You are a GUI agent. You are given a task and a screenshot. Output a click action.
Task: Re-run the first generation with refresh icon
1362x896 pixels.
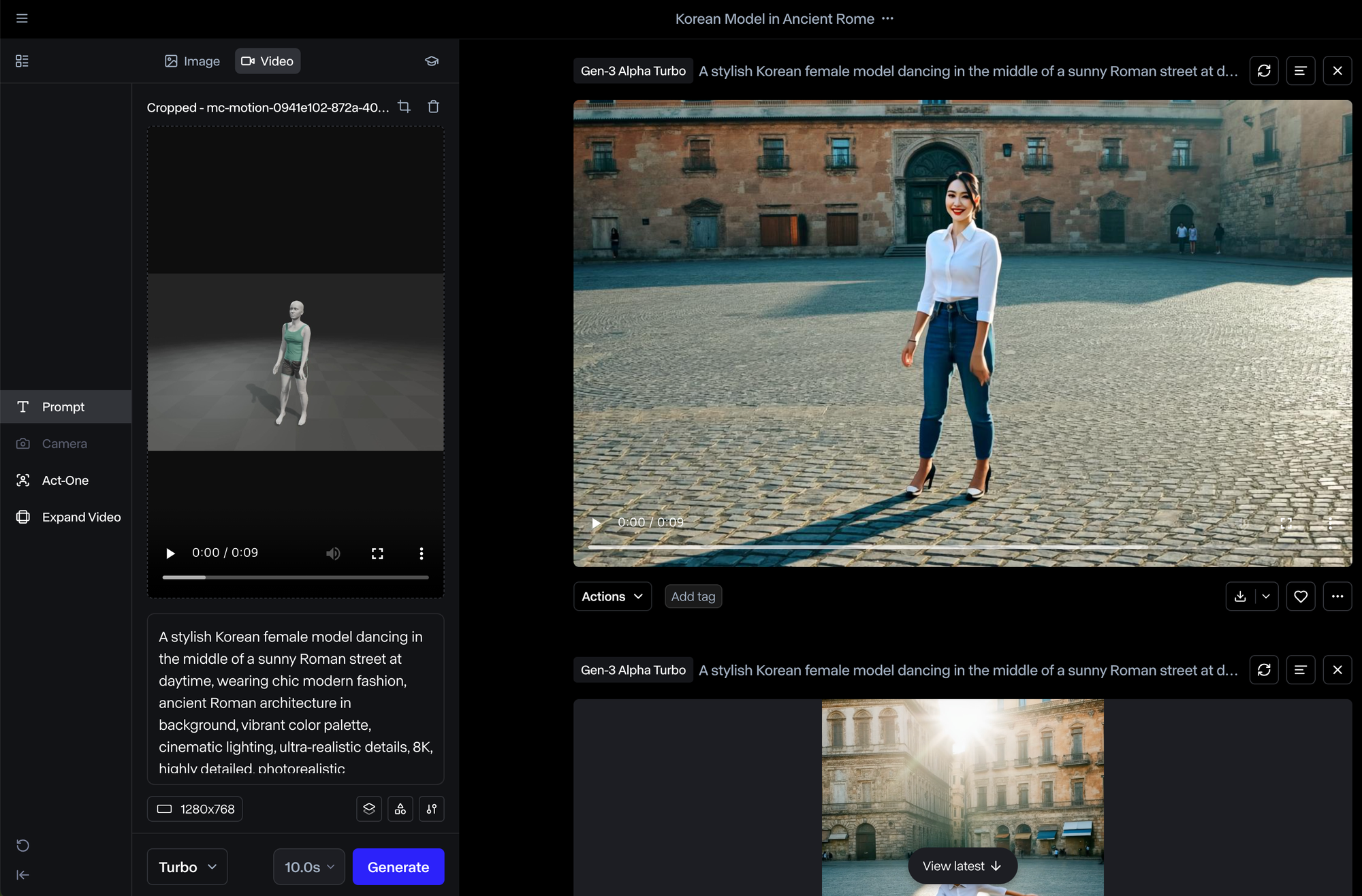click(x=1264, y=71)
